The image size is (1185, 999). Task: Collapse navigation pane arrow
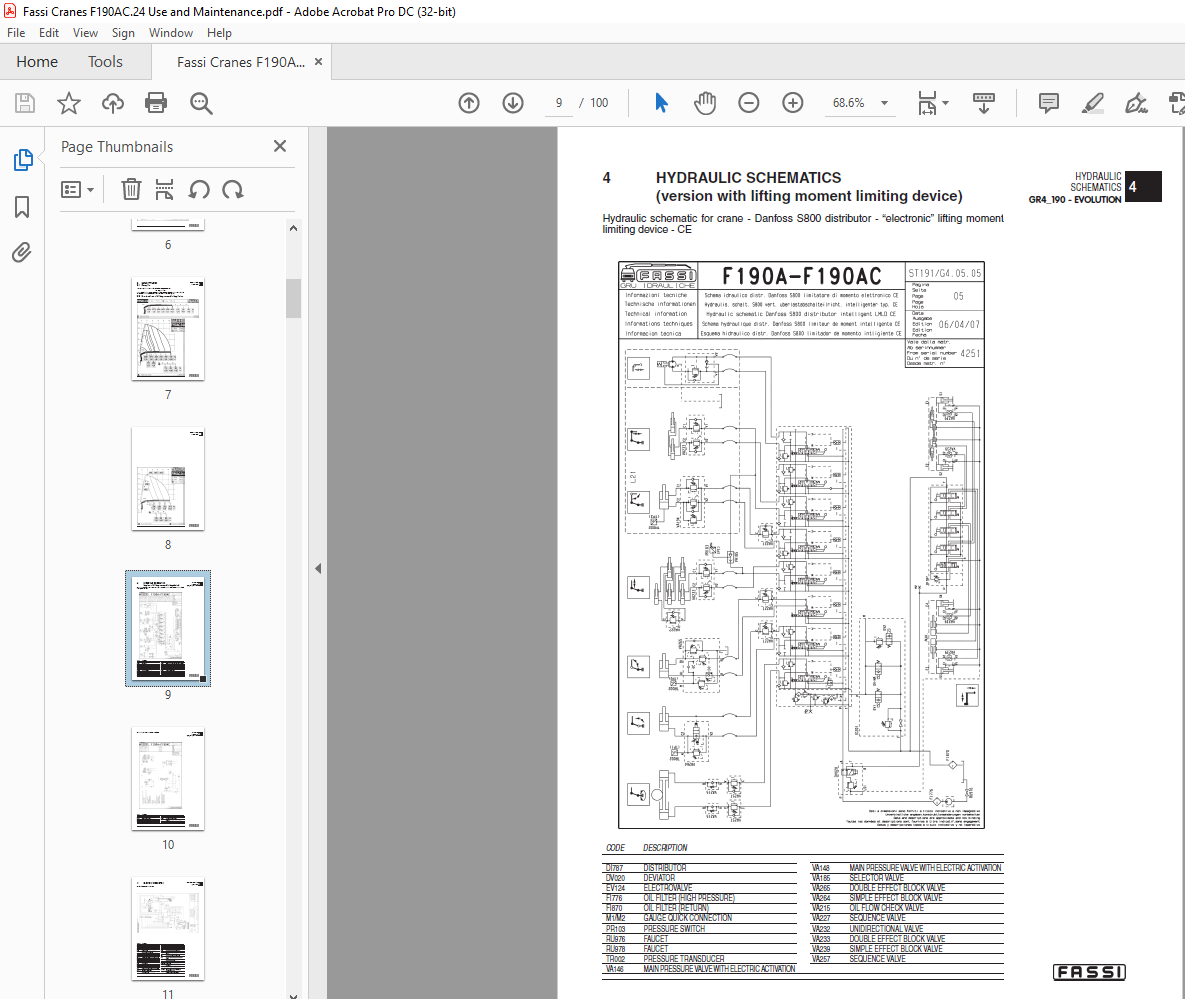[x=318, y=568]
